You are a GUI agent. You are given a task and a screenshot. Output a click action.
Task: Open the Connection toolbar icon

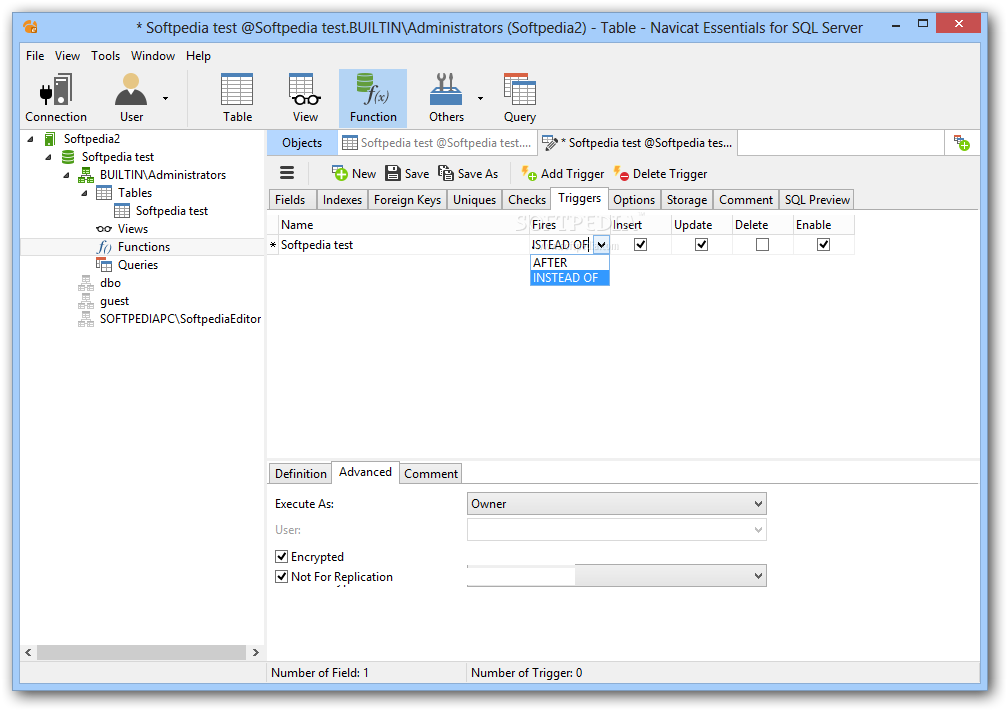pyautogui.click(x=56, y=98)
